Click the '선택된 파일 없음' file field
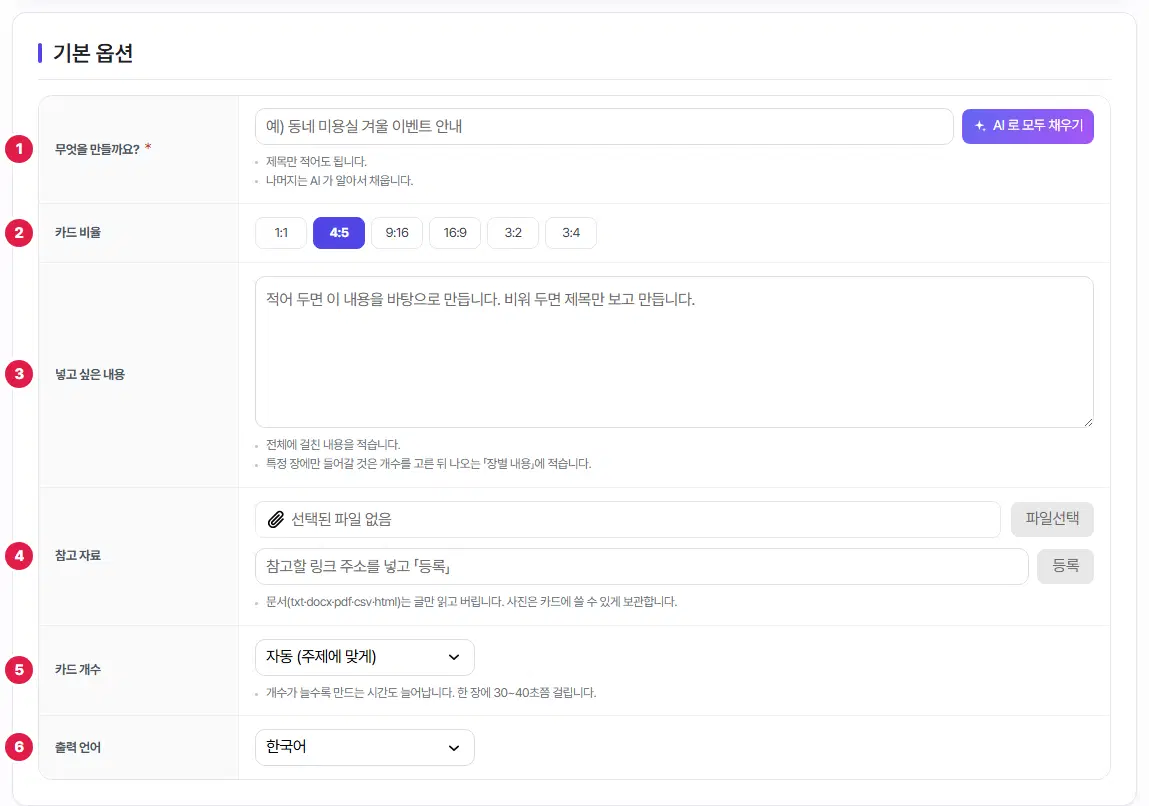The width and height of the screenshot is (1149, 806). pyautogui.click(x=627, y=520)
